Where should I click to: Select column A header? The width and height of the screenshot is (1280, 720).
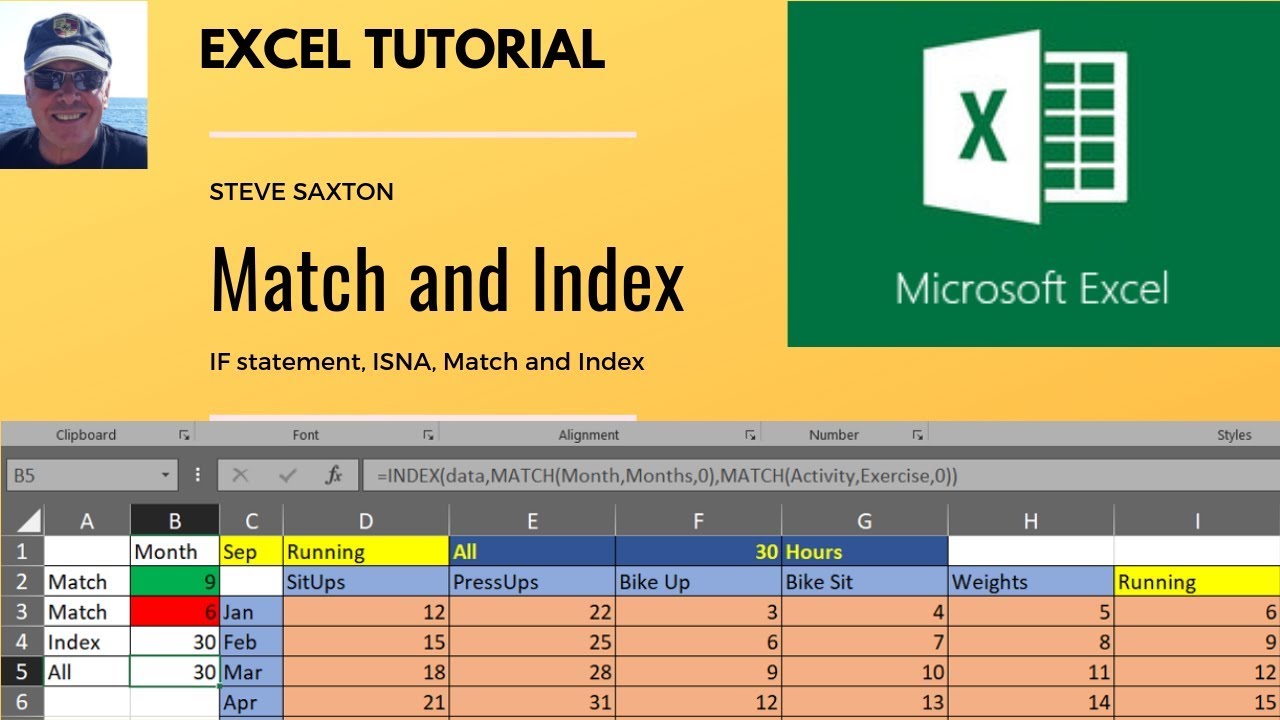[x=87, y=520]
